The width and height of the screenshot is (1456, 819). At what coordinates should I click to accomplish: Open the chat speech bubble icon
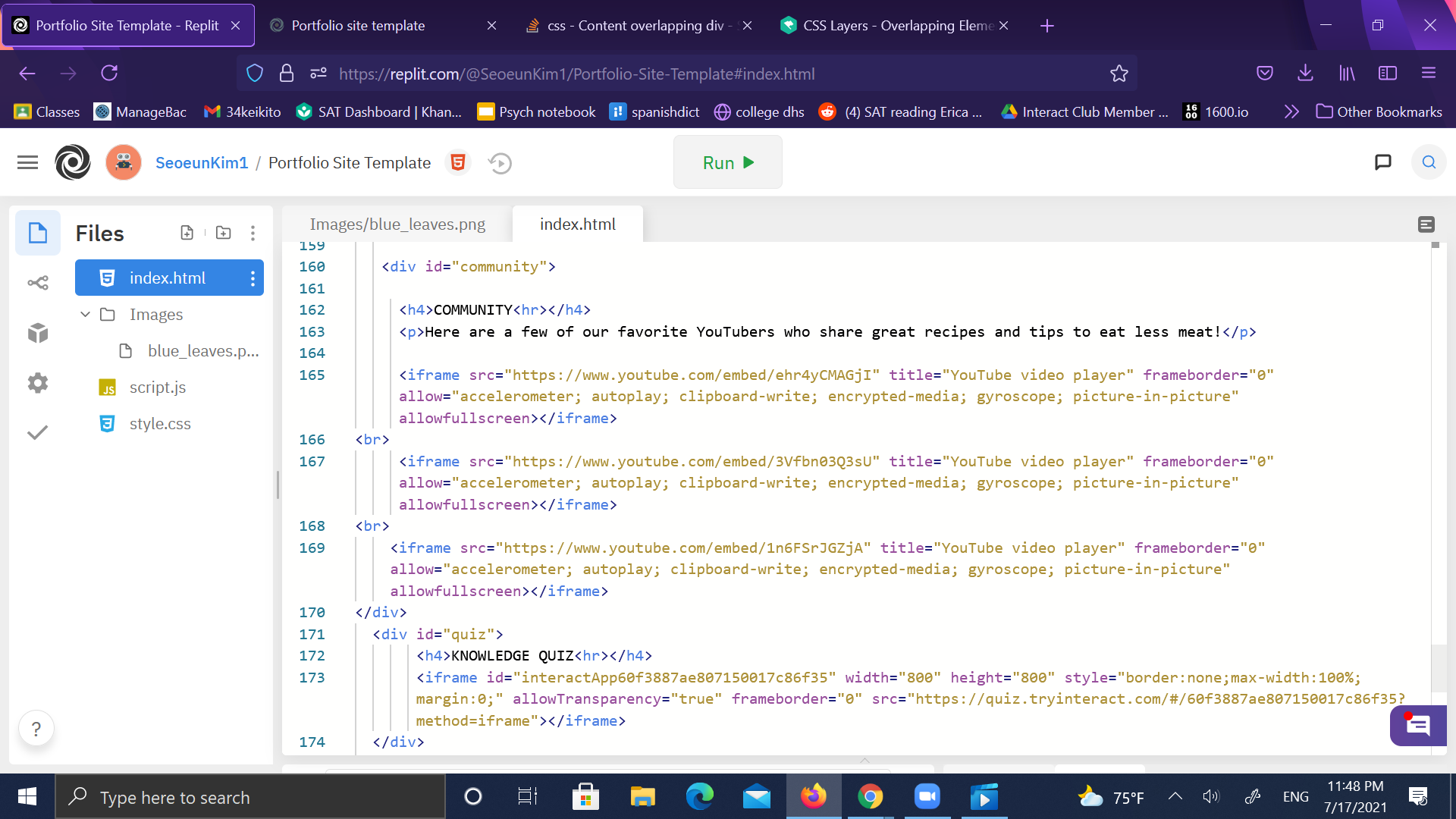pos(1383,162)
